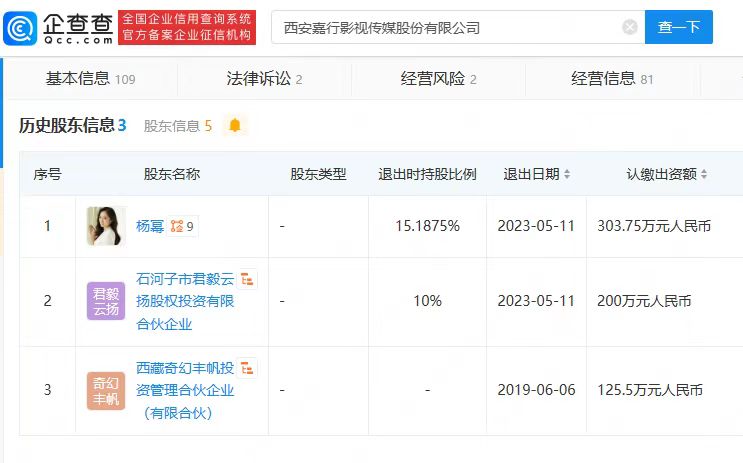
Task: Clear the search box with X icon
Action: pos(630,27)
